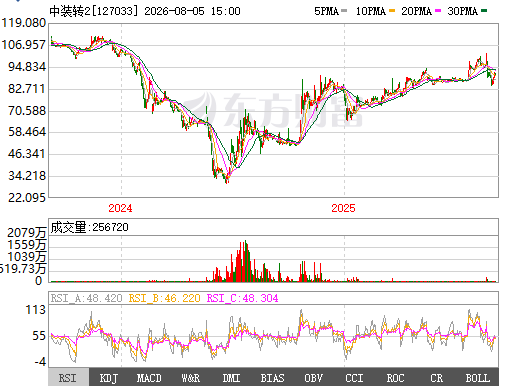Viewport: 505px width, 386px height.
Task: Switch to the CR indicator tab
Action: coord(436,378)
